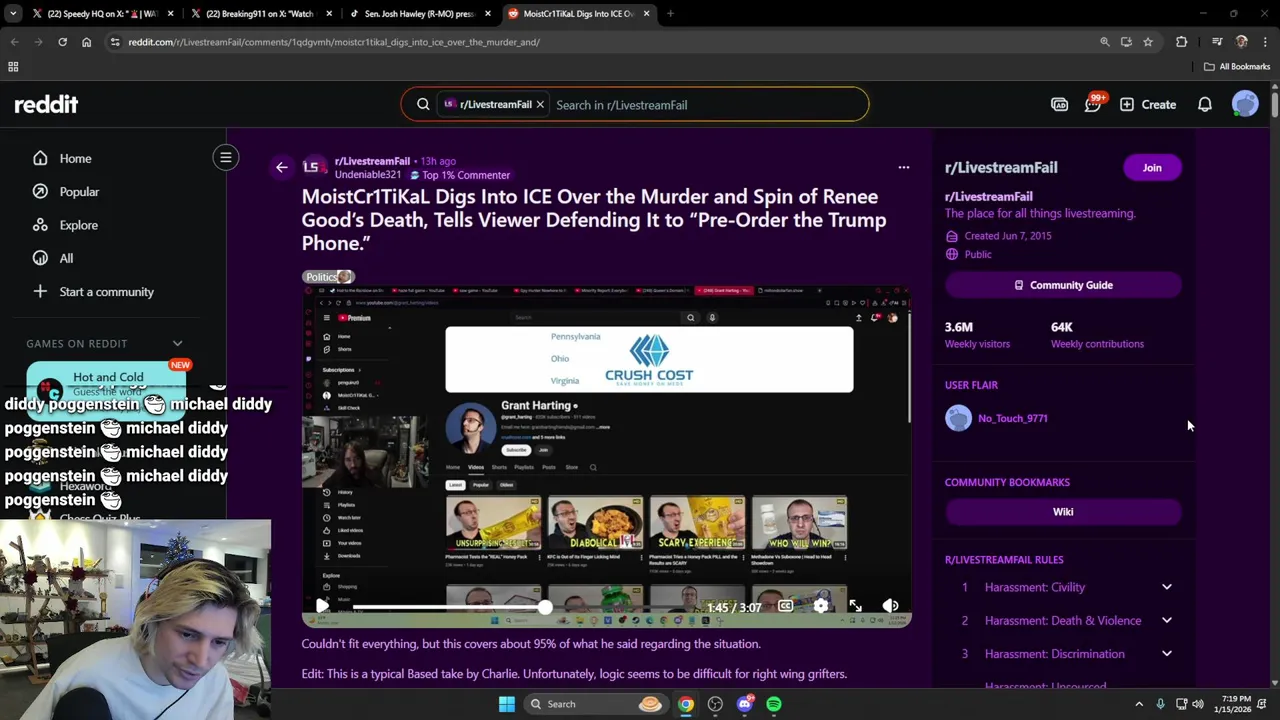Open the Reddit user avatar menu

click(1245, 104)
